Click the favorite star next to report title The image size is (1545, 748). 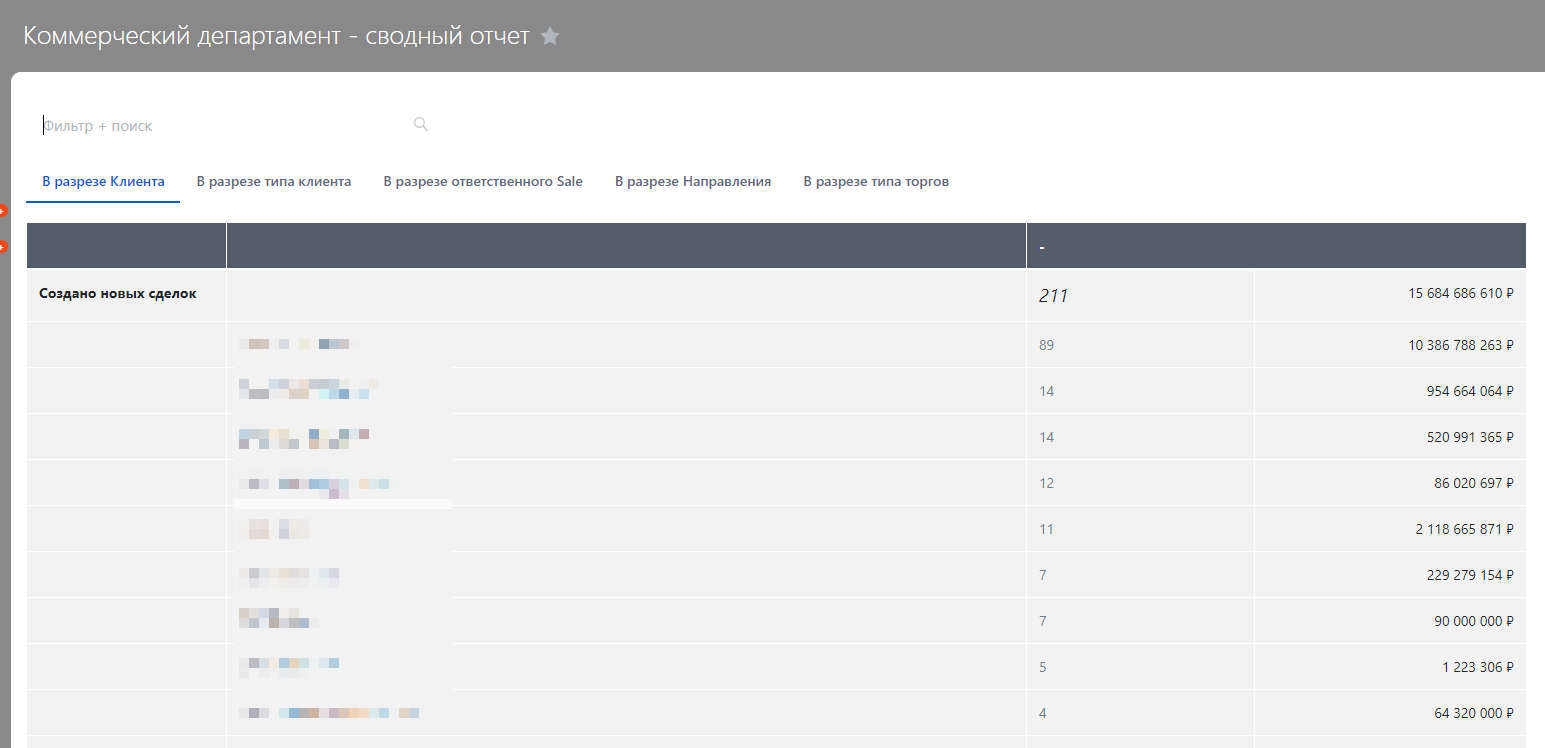pos(550,36)
